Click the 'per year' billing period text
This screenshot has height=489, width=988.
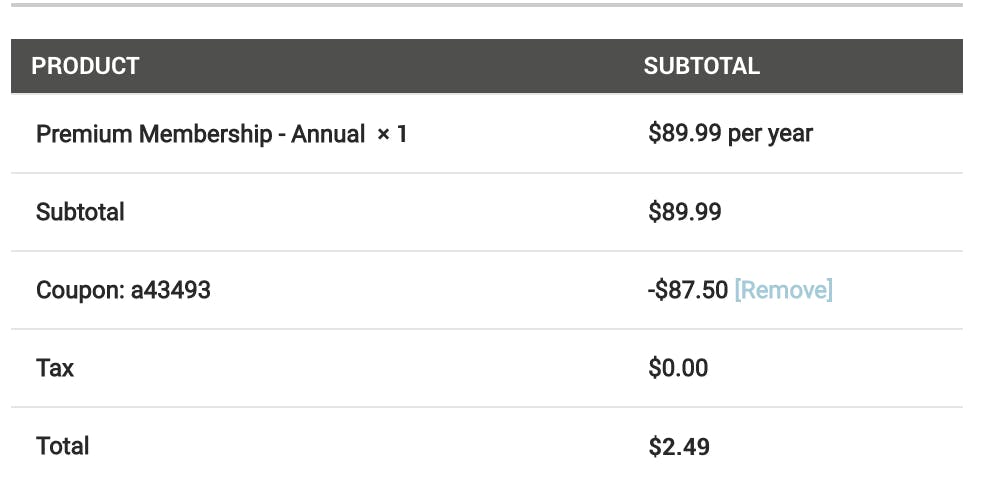(770, 134)
